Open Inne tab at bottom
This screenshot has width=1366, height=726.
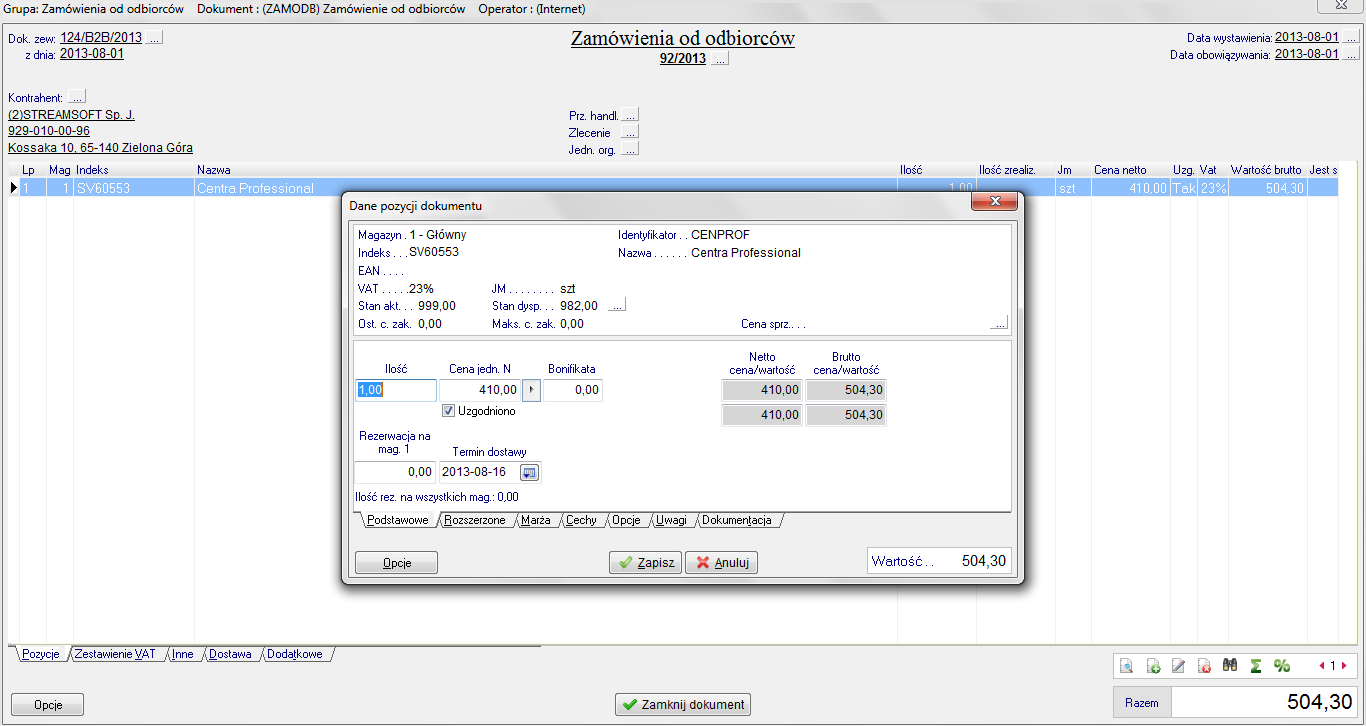(182, 654)
